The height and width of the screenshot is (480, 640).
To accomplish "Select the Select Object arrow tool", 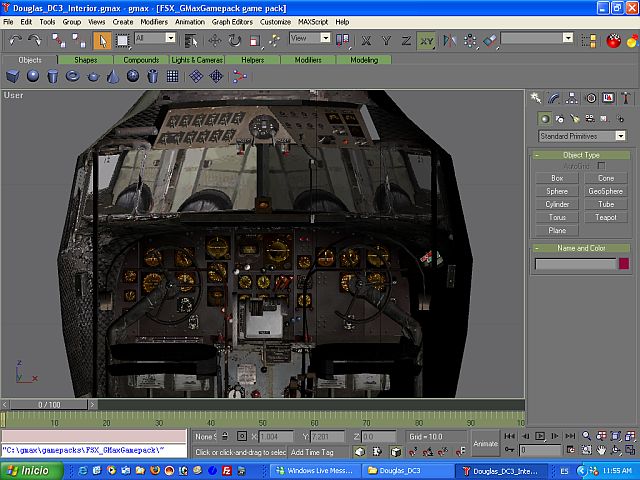I will pos(102,40).
